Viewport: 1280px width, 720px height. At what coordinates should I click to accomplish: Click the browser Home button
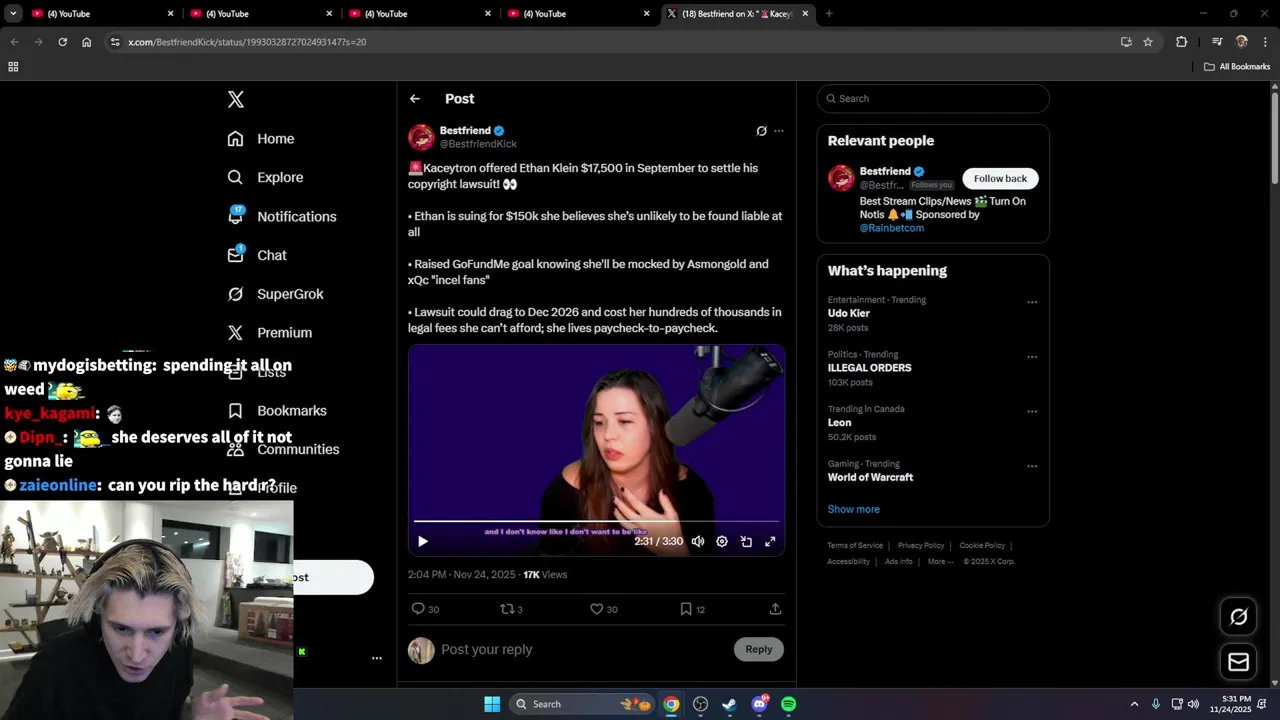pos(87,42)
